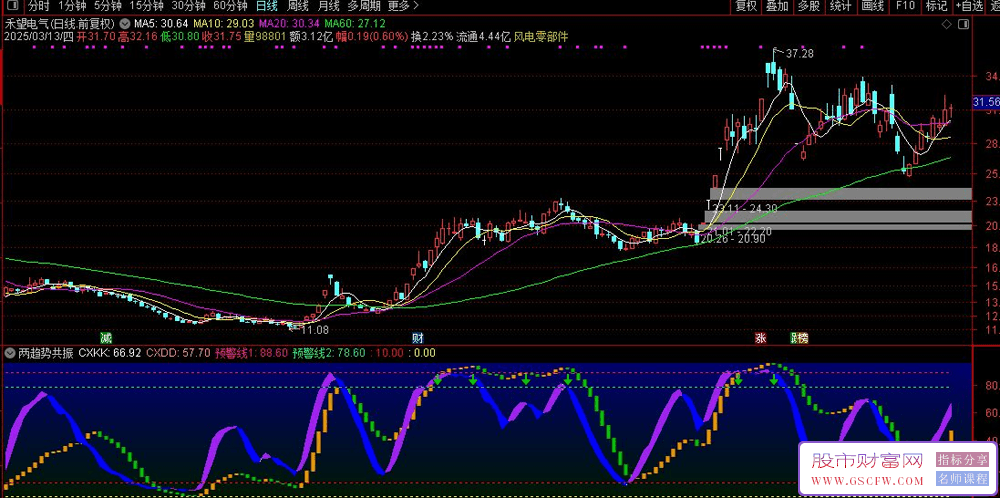
Task: Toggle the 叠加 overlay option
Action: (777, 6)
